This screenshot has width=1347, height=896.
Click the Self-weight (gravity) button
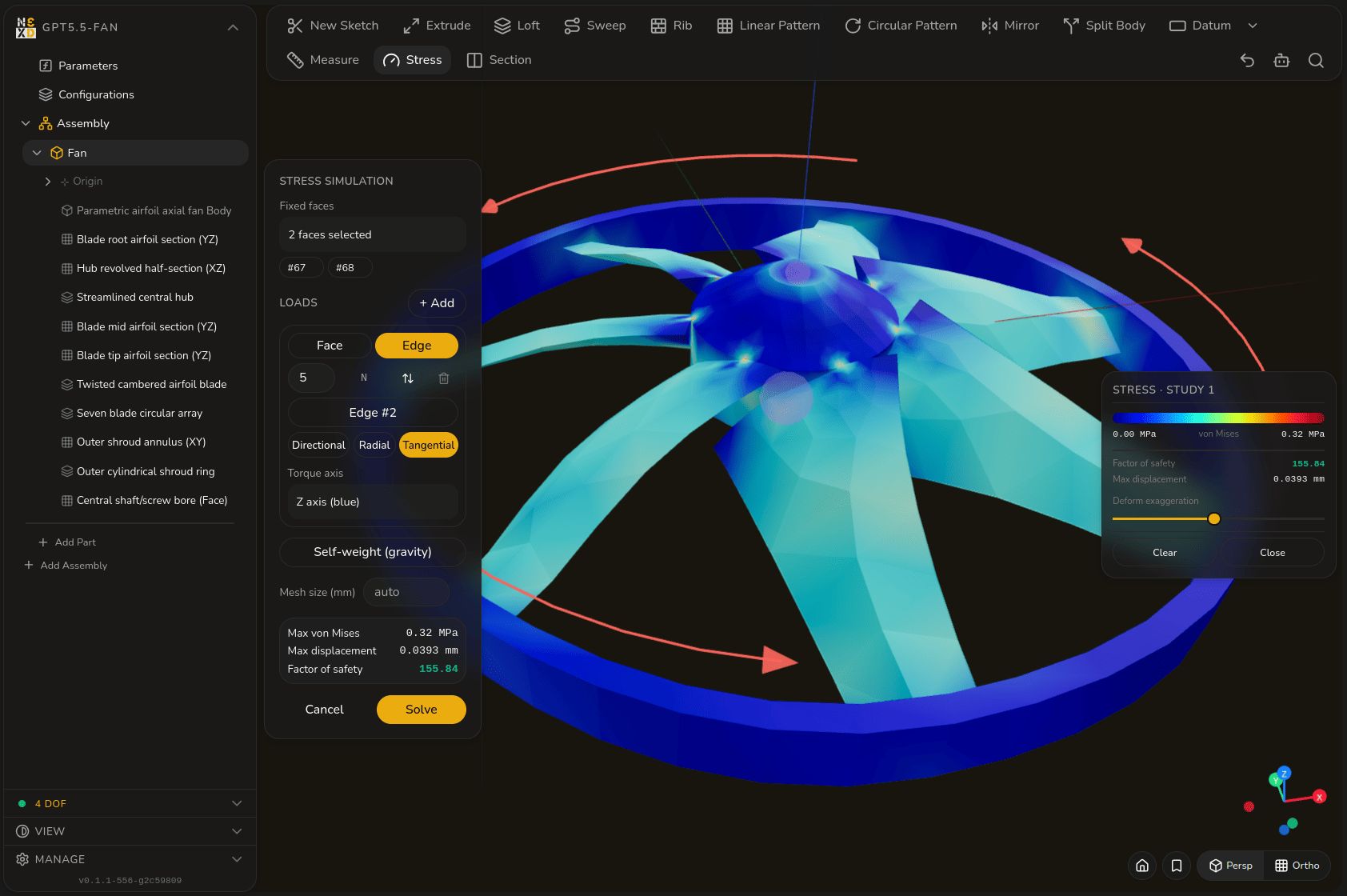click(373, 552)
